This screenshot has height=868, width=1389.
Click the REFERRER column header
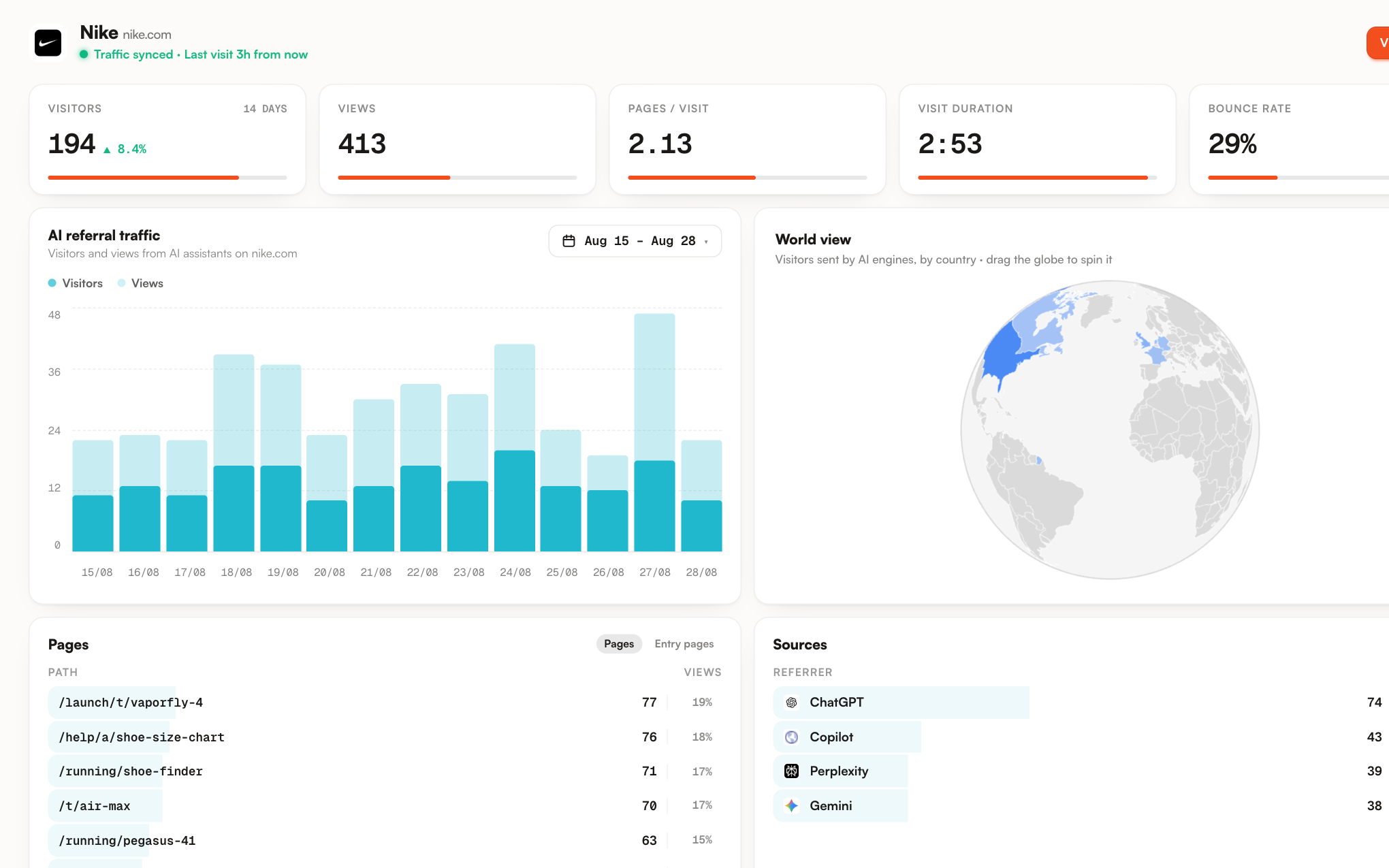(x=803, y=673)
